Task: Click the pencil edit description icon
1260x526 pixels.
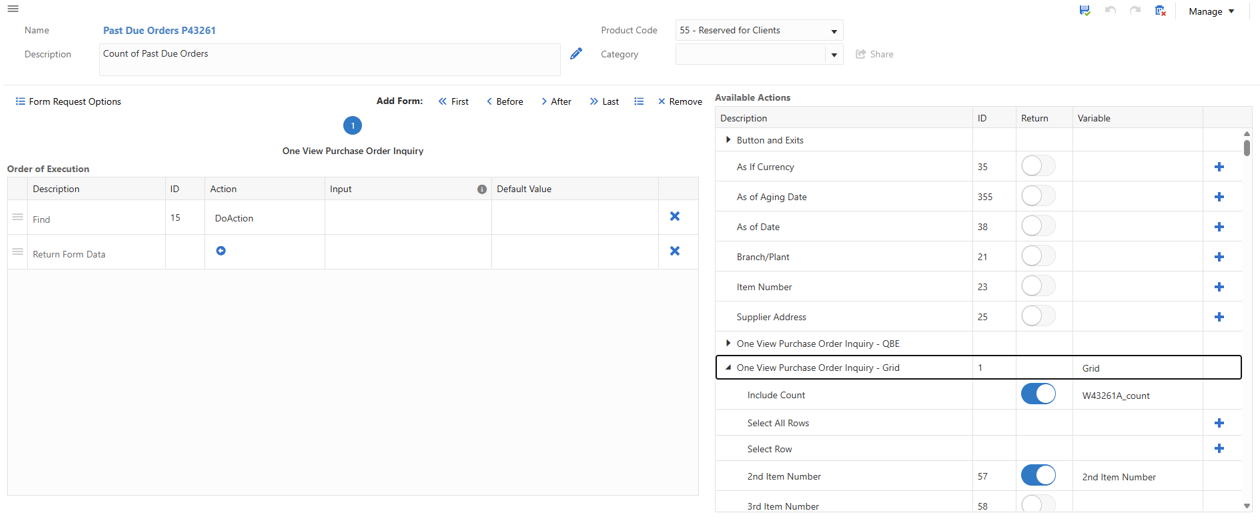Action: pos(576,53)
